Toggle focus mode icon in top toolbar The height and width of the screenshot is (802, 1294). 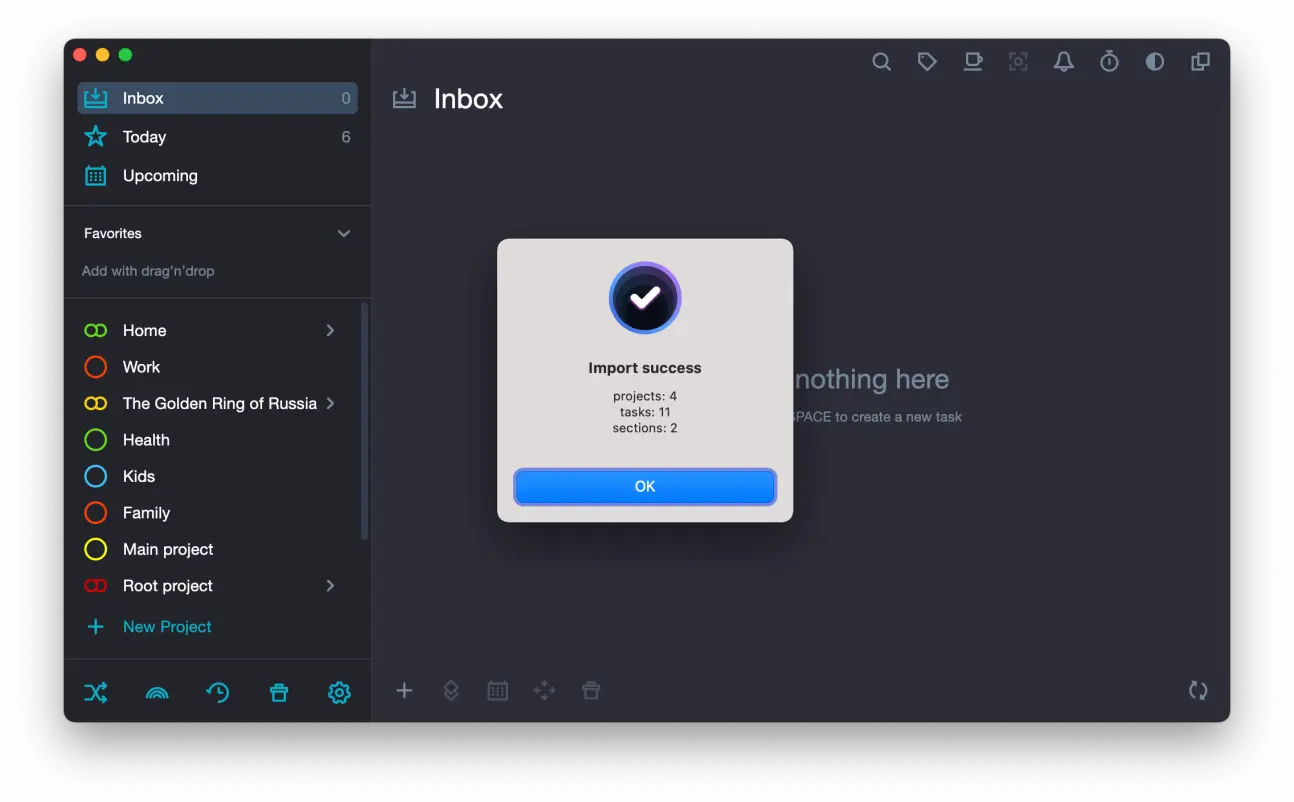[1018, 62]
